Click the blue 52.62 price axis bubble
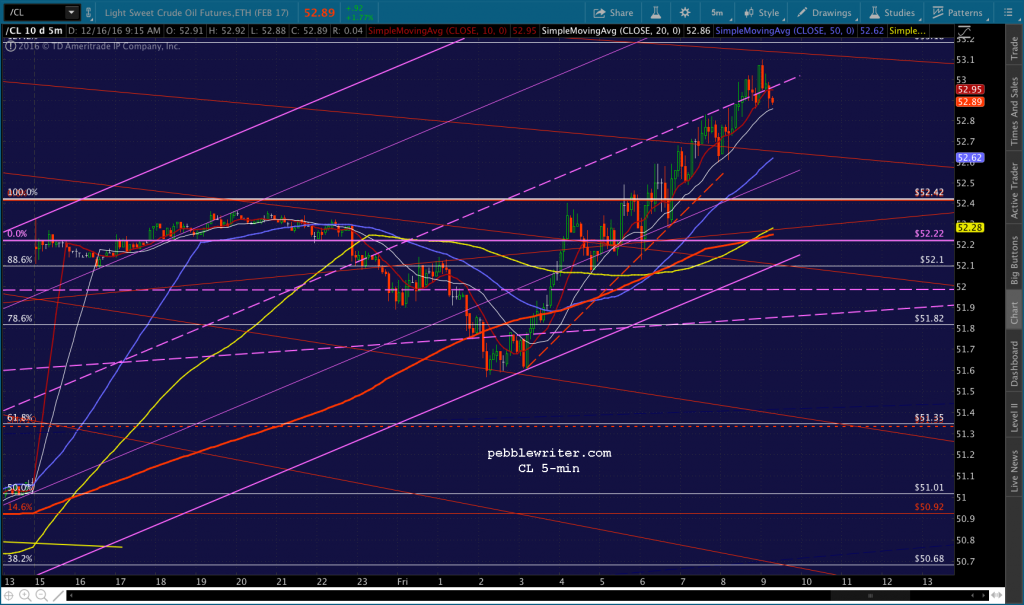The image size is (1024, 605). pos(970,157)
